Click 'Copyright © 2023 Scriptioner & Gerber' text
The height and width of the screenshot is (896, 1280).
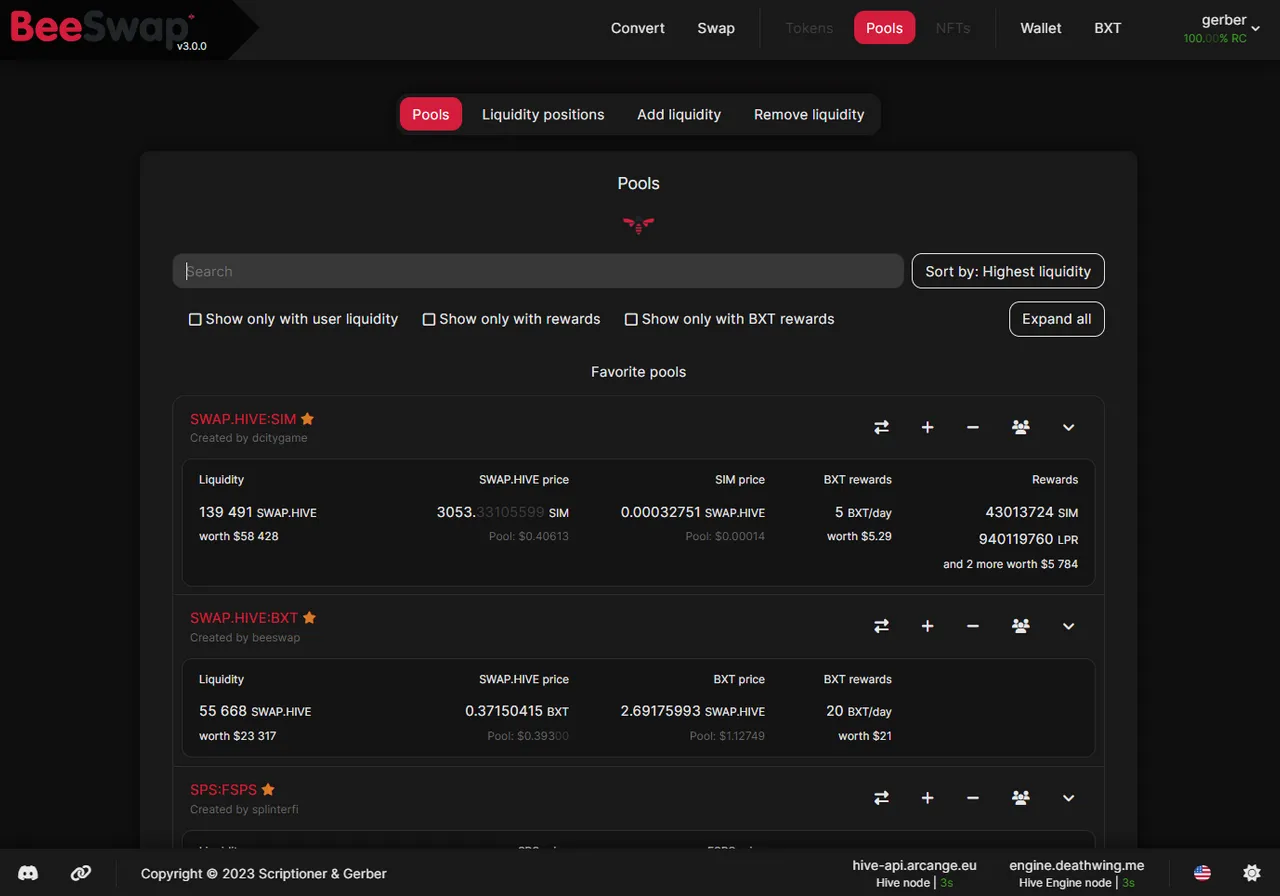point(264,873)
